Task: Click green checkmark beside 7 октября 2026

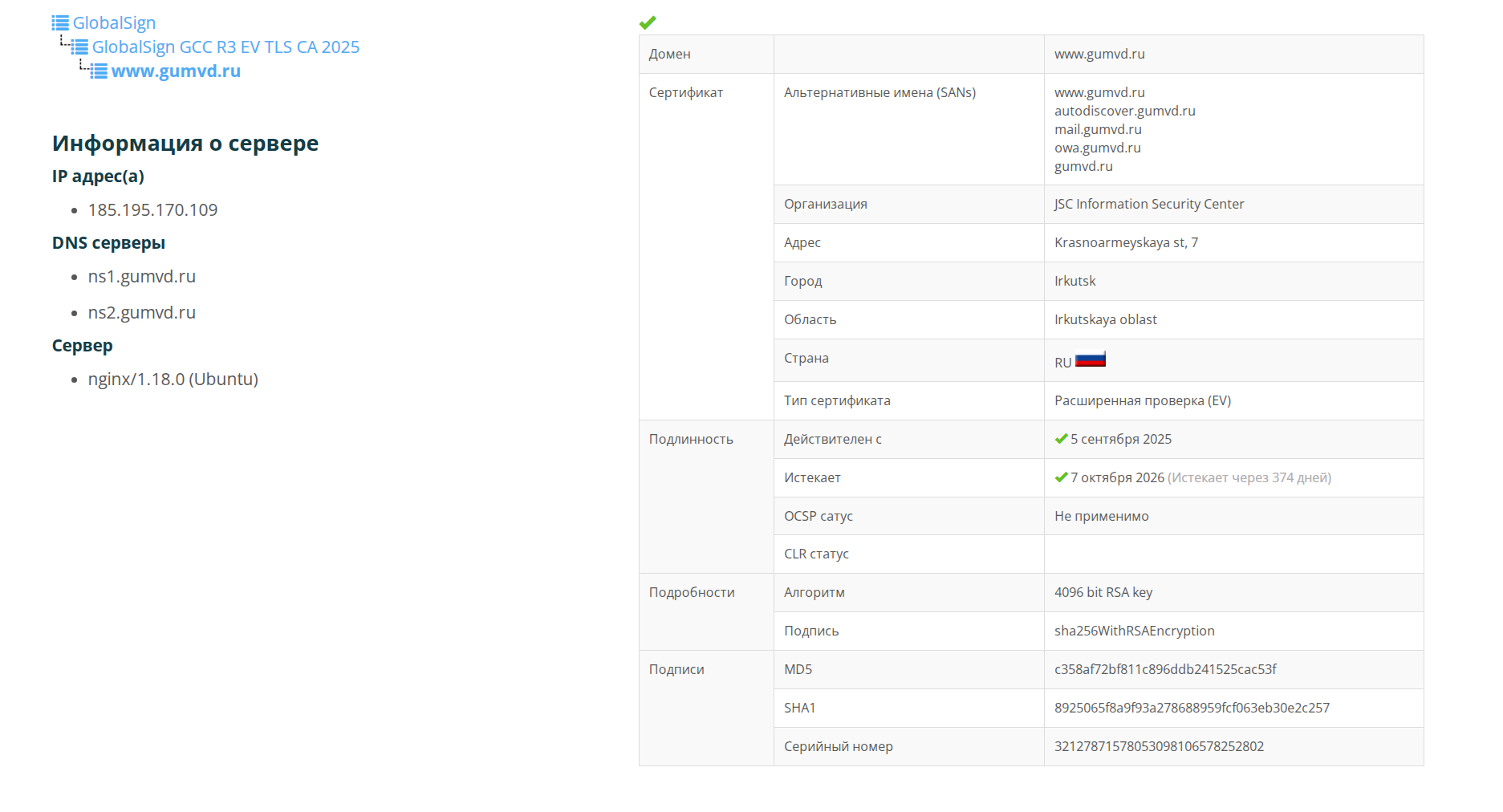Action: pyautogui.click(x=1061, y=477)
